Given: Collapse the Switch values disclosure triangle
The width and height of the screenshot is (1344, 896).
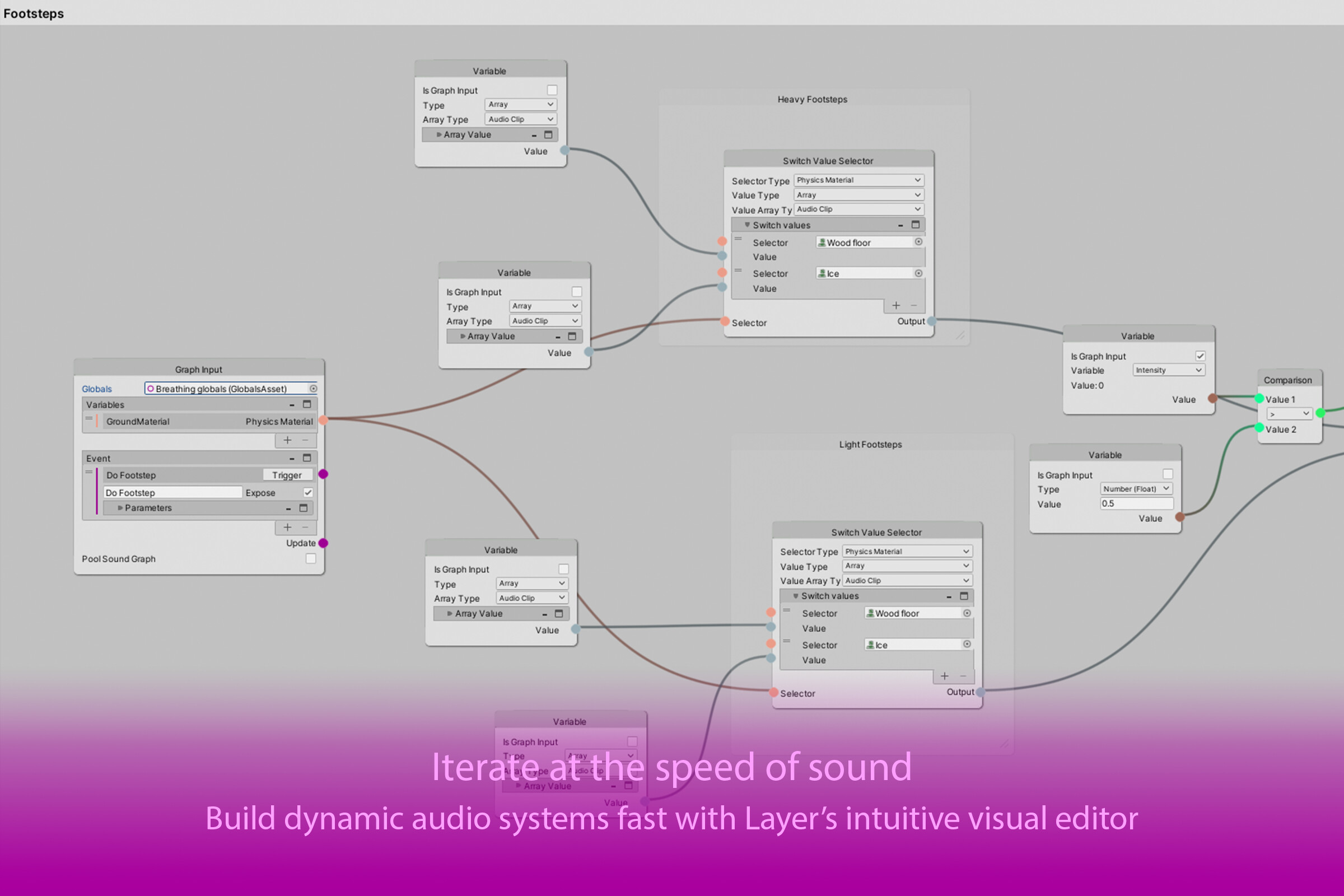Looking at the screenshot, I should point(748,225).
